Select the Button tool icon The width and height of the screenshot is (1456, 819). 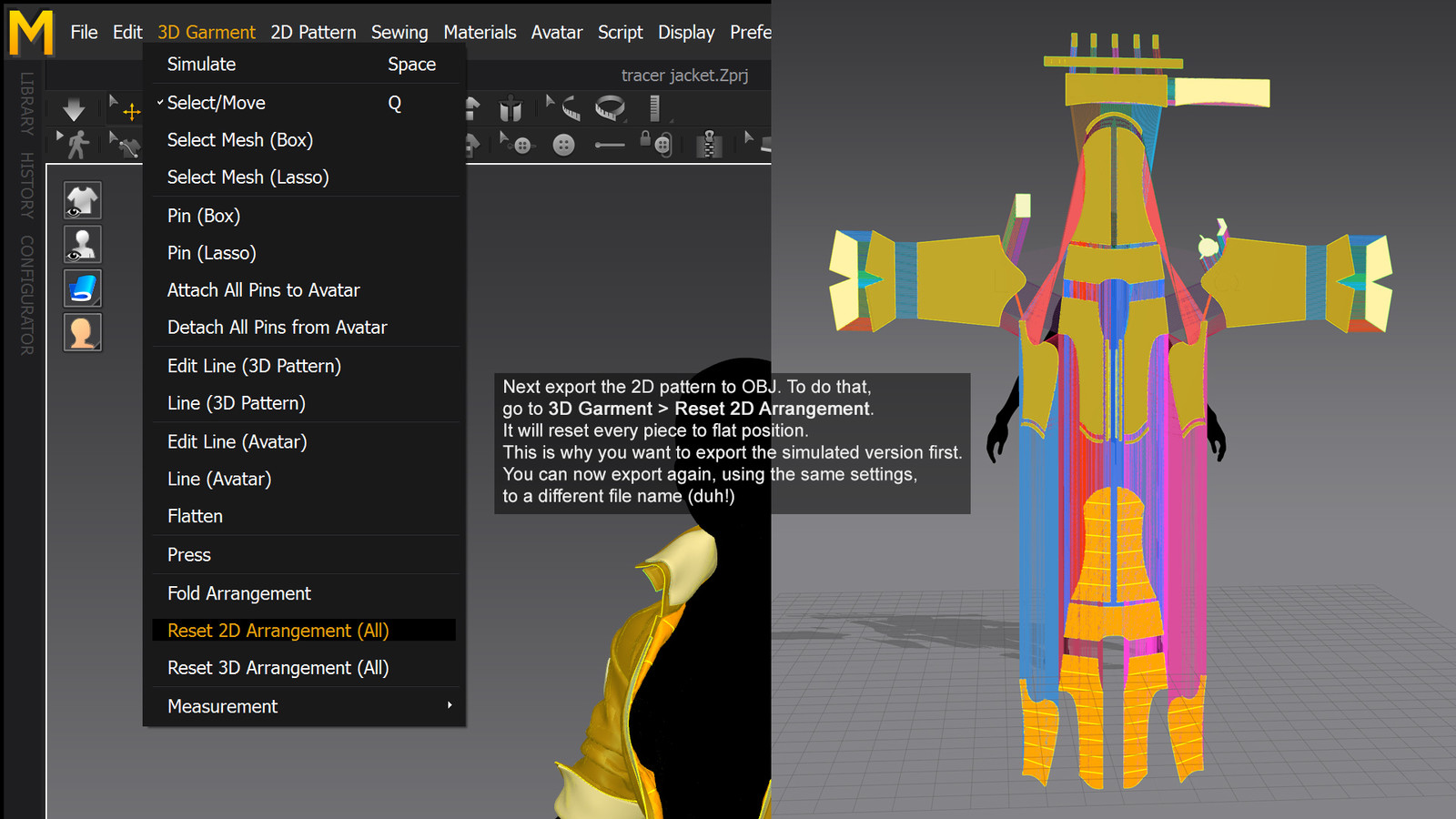point(564,145)
